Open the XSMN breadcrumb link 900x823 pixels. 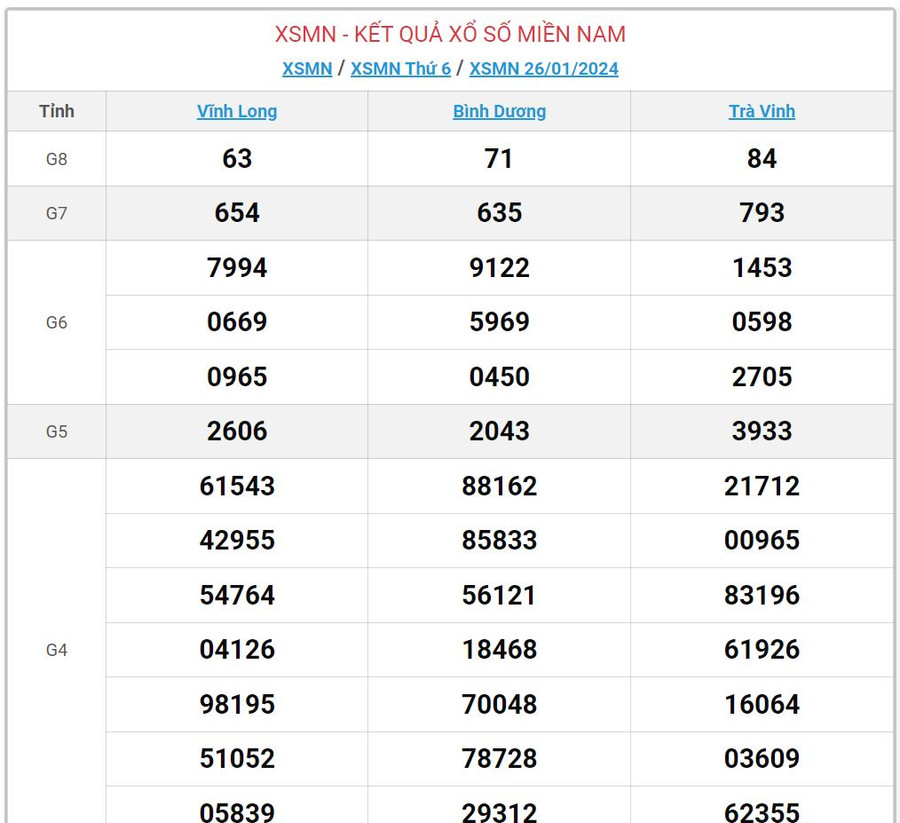tap(307, 68)
